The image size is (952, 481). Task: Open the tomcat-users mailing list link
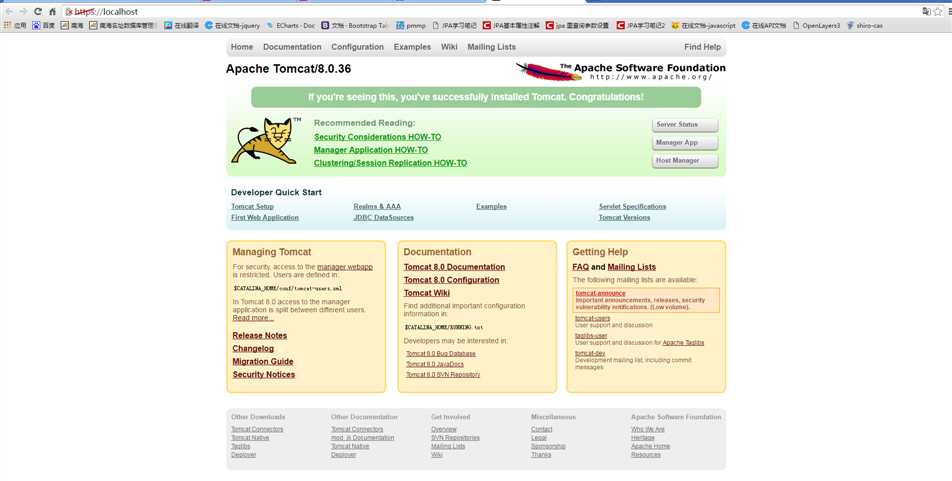click(593, 318)
